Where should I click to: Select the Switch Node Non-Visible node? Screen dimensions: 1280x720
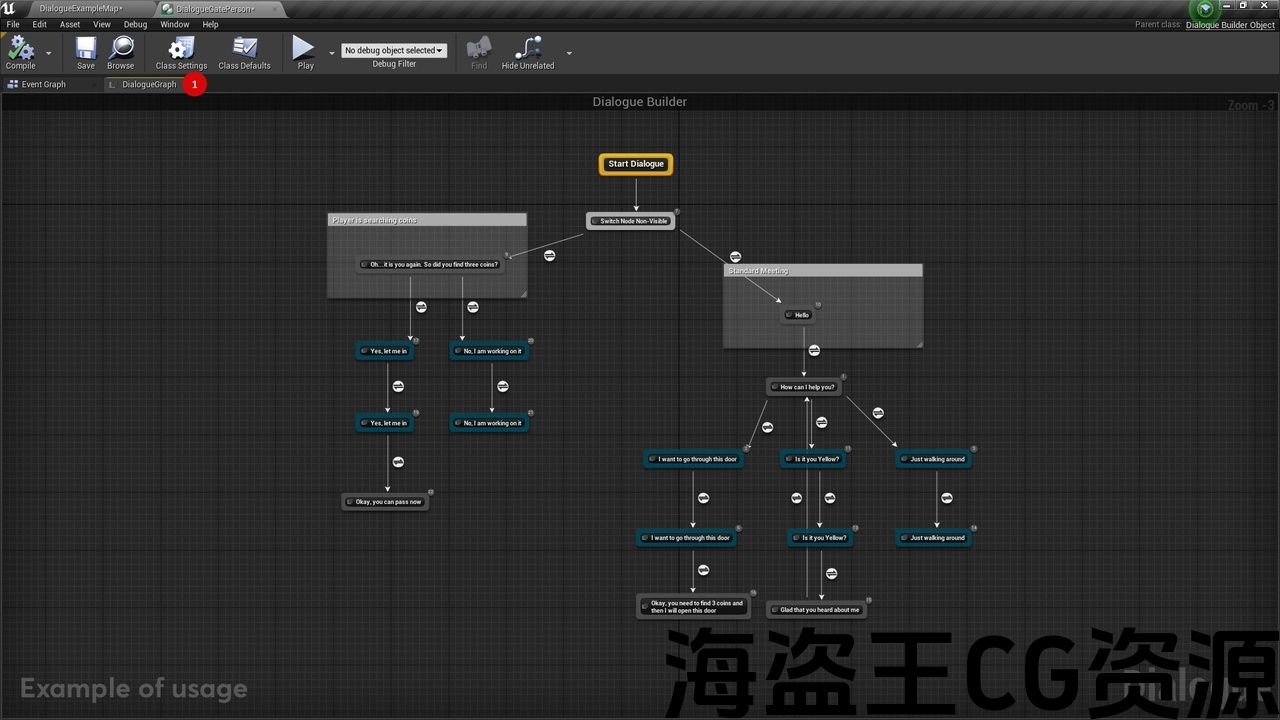632,221
